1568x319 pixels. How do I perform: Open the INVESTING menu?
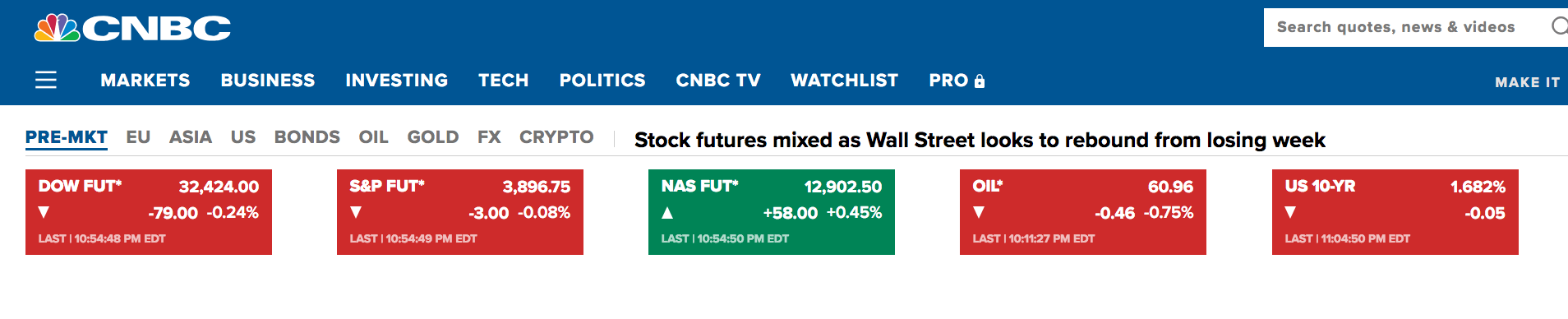(397, 80)
